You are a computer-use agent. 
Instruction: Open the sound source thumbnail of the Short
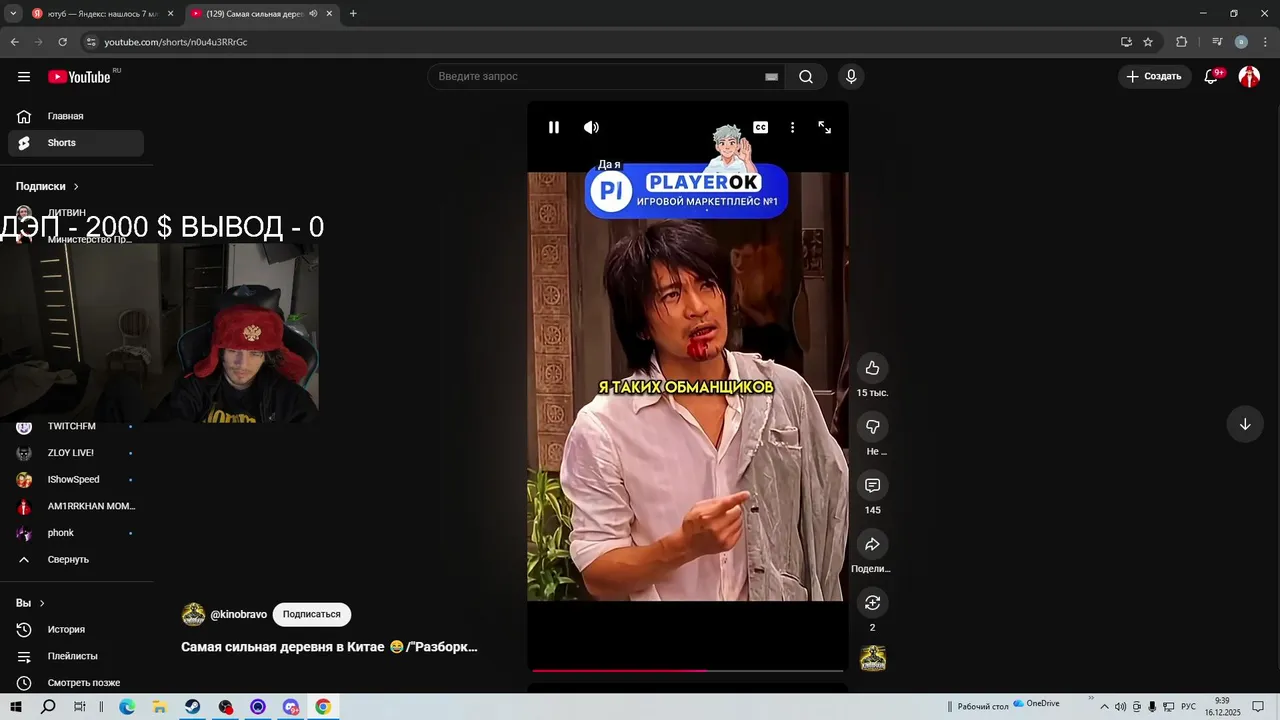pos(873,658)
